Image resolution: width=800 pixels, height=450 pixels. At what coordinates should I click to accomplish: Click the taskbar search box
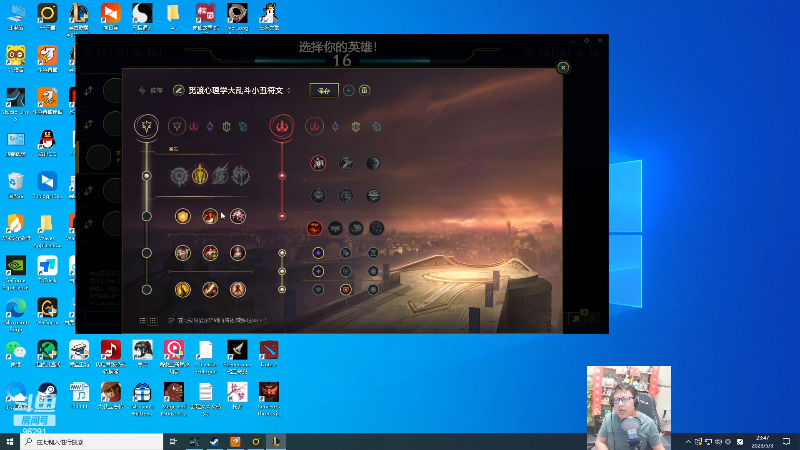[x=91, y=441]
